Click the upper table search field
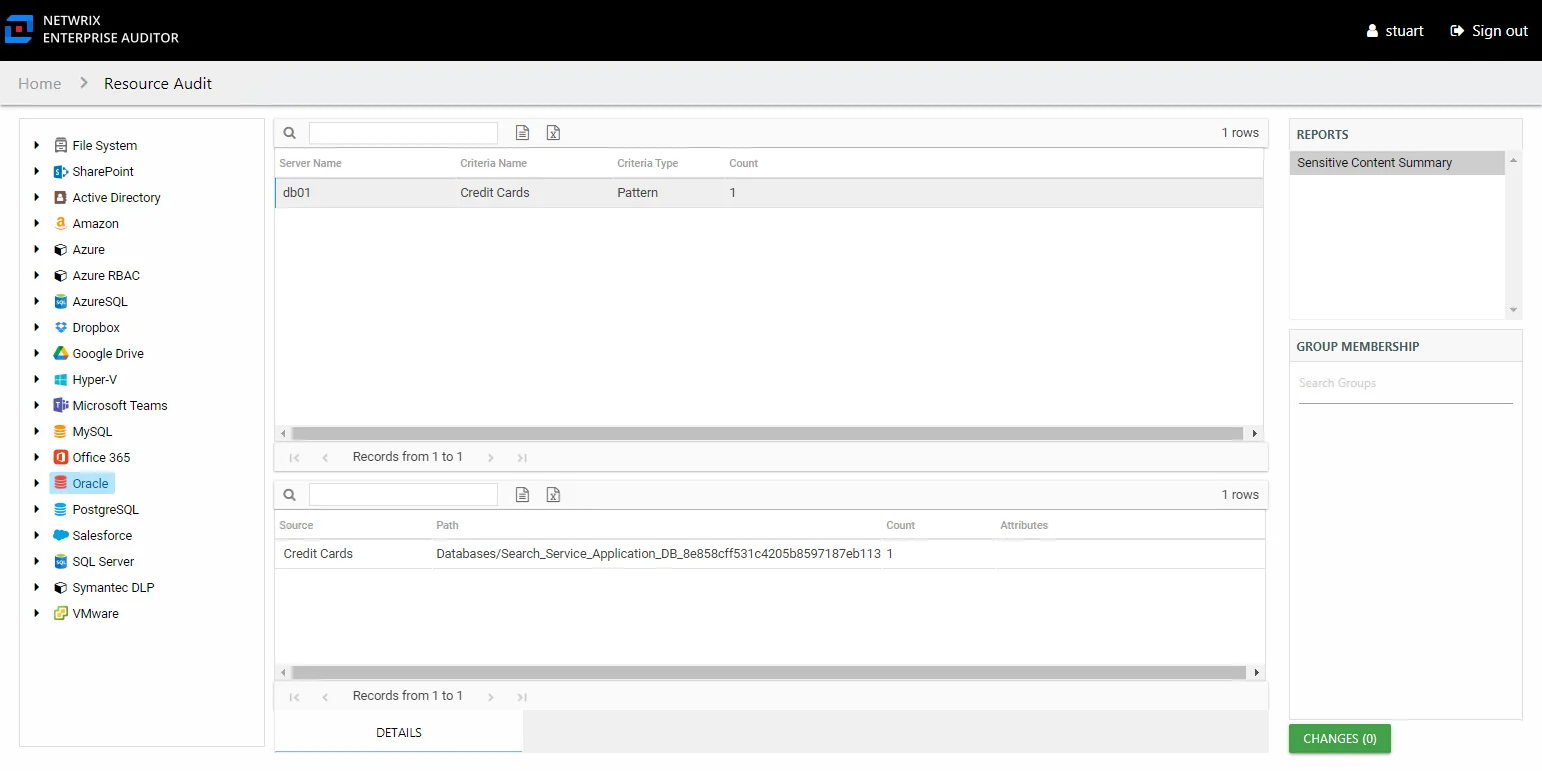Screen dimensions: 1542x771 pos(403,133)
